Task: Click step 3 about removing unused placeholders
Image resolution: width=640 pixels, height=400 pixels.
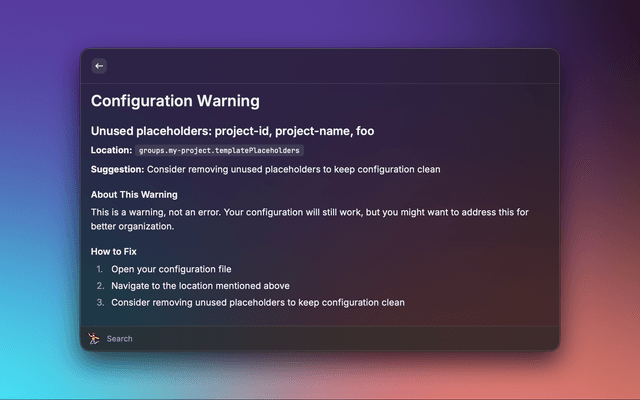Action: 257,302
